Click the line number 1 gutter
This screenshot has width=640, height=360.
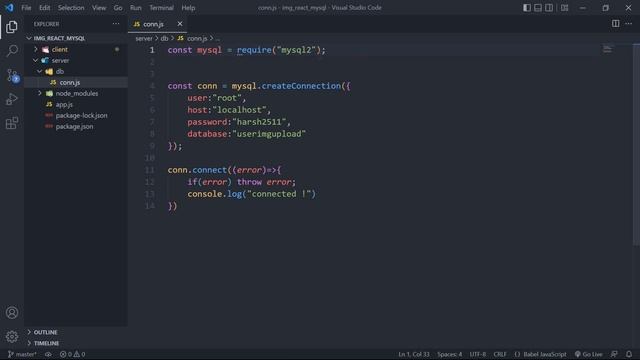[x=152, y=50]
